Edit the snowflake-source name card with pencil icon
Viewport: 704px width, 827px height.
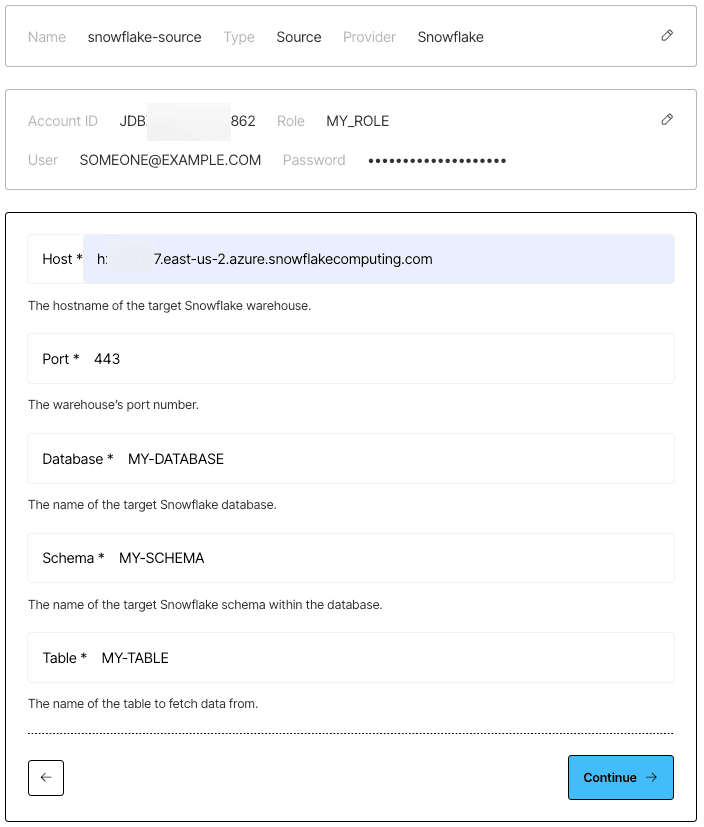pos(667,36)
